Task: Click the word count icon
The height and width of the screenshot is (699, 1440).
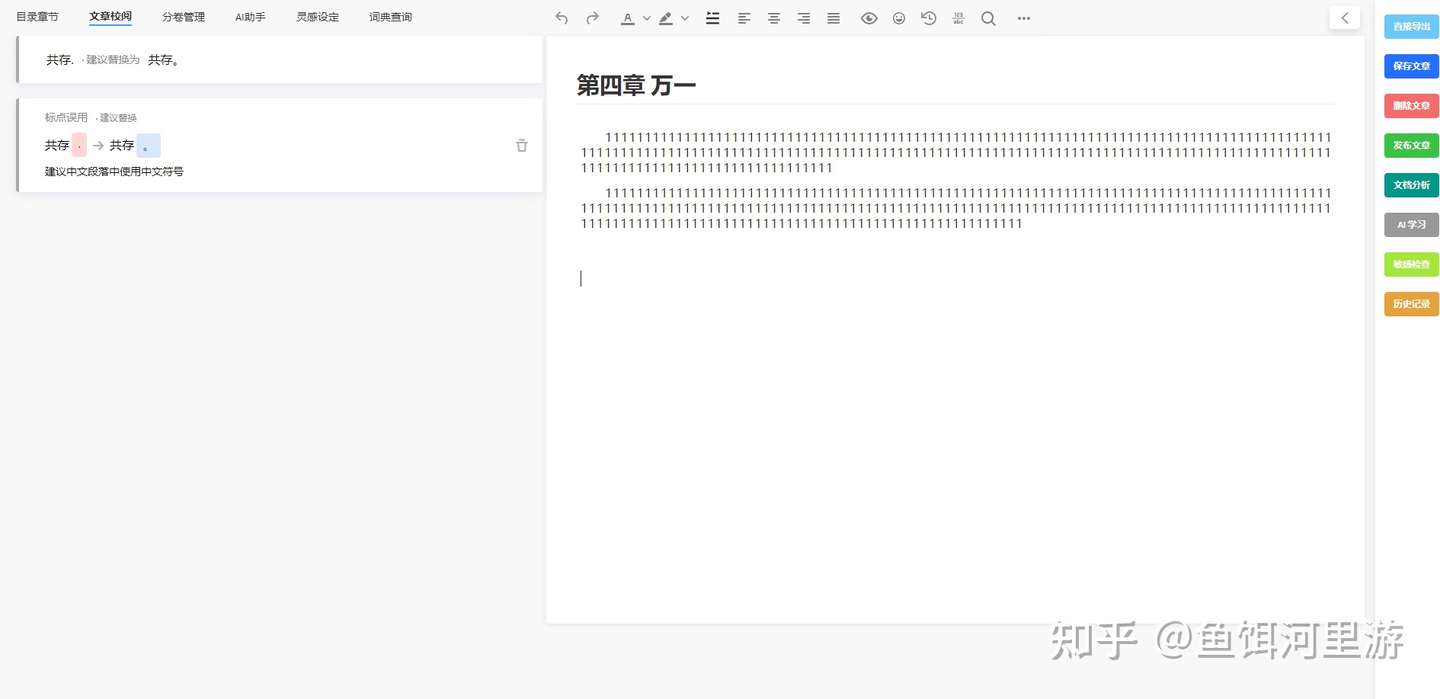Action: [x=958, y=18]
